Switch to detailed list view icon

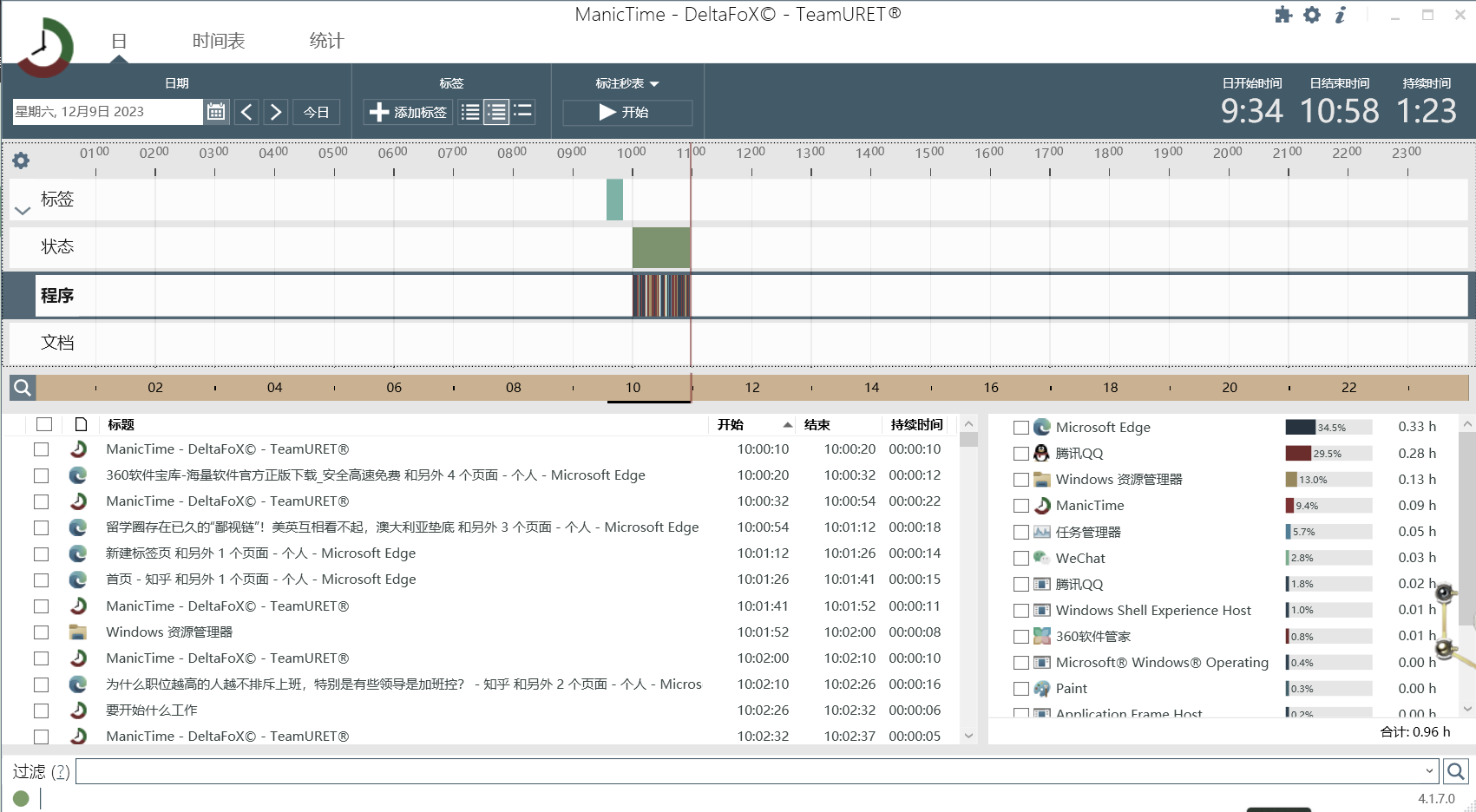496,112
